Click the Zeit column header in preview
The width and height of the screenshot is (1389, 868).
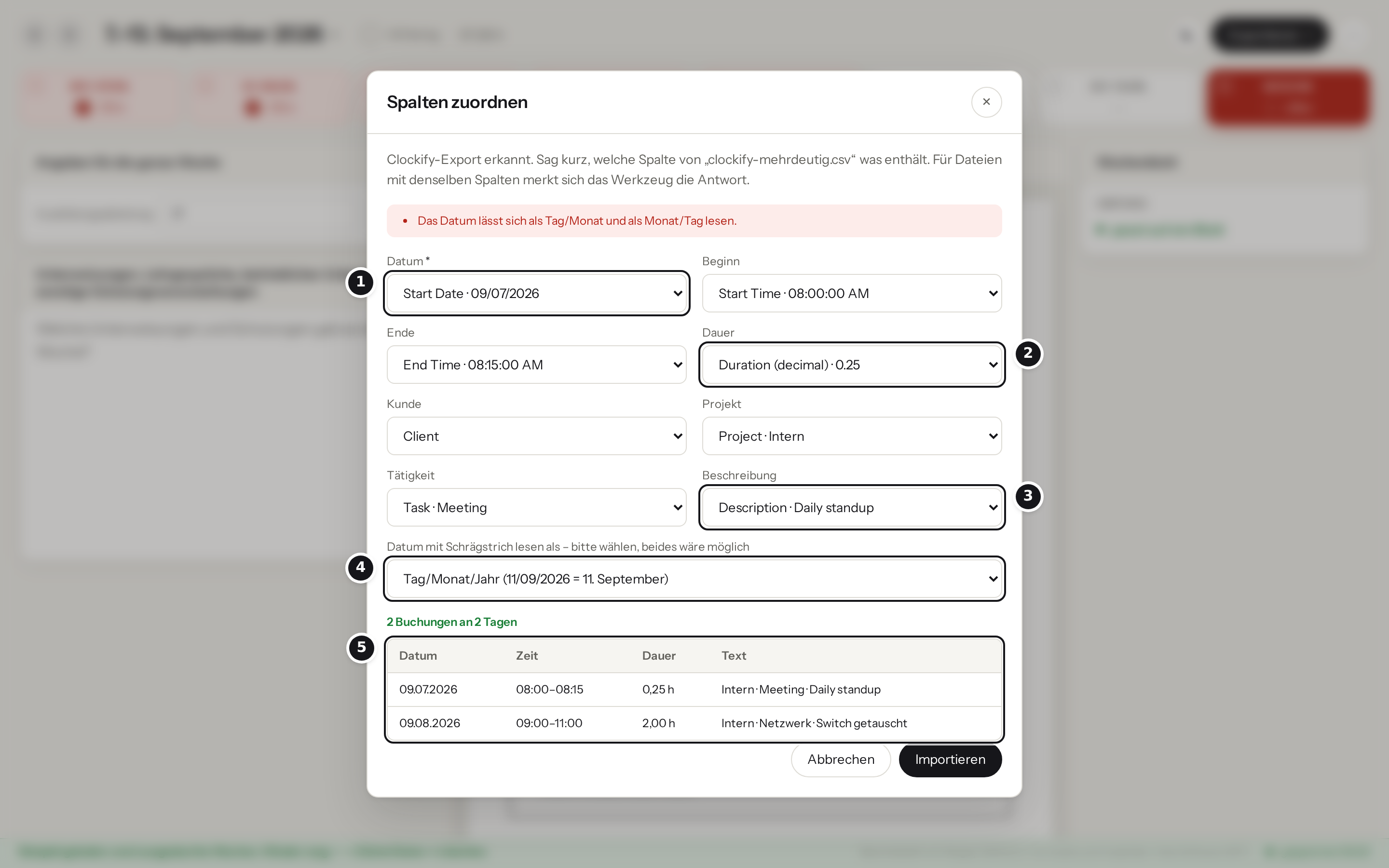[x=526, y=656]
